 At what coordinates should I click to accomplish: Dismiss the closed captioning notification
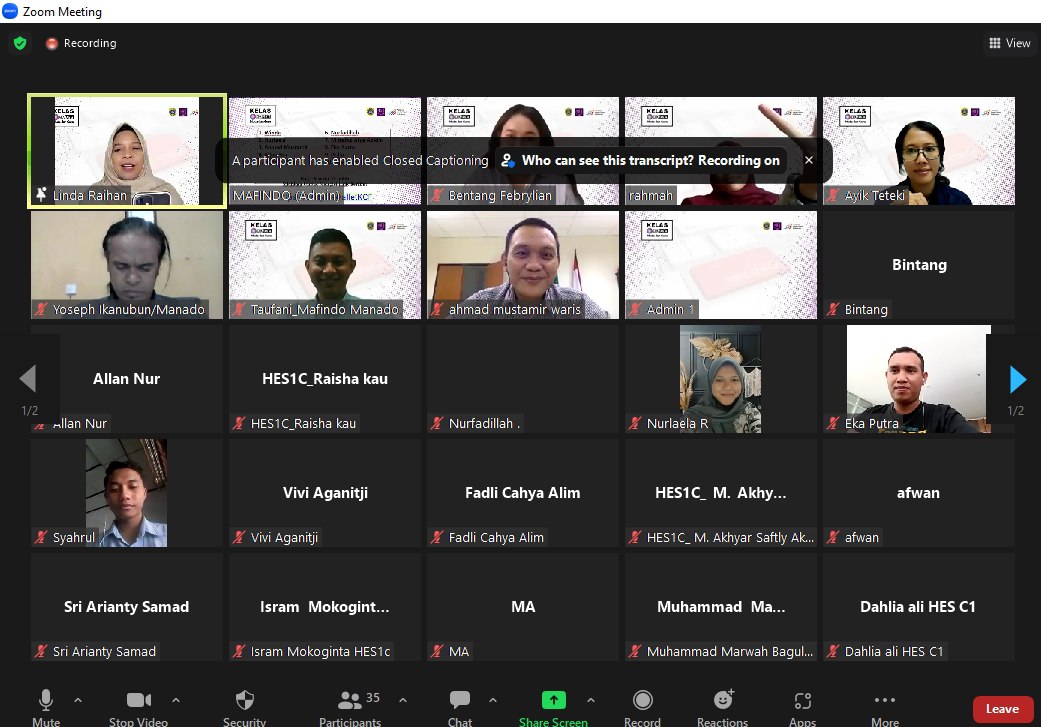point(809,160)
